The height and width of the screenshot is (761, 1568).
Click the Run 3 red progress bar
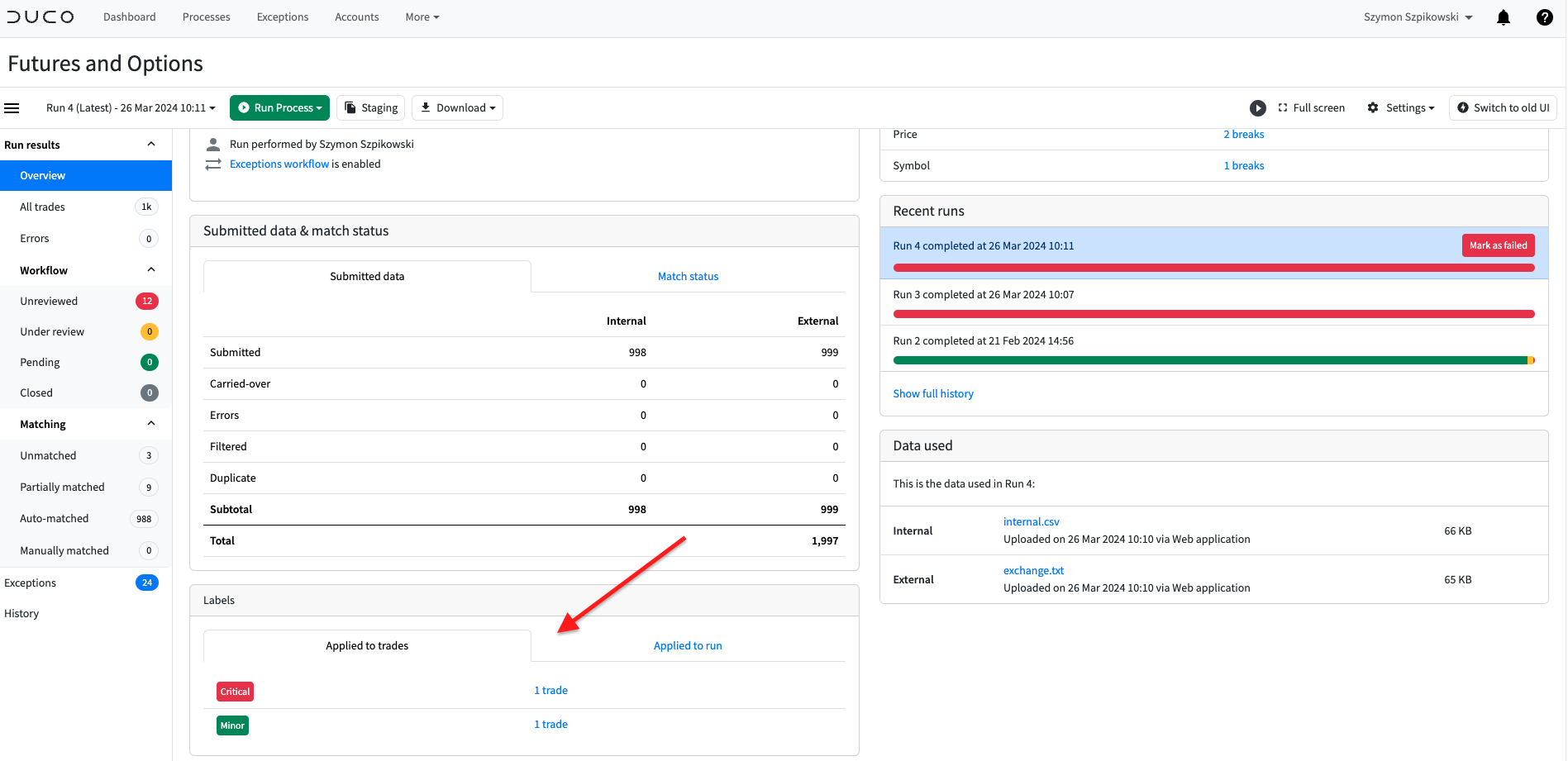pos(1213,314)
